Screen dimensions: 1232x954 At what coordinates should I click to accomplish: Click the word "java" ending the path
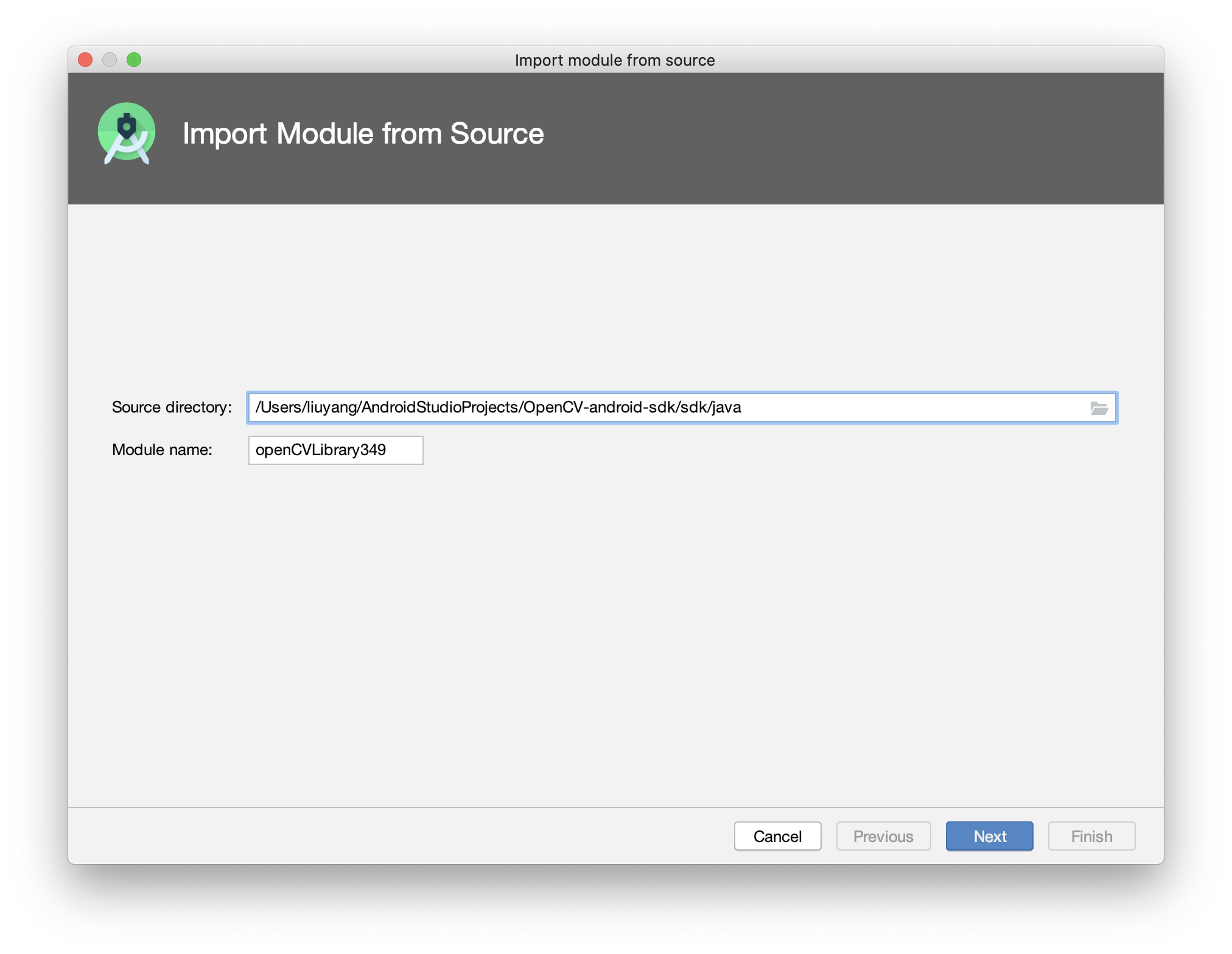pyautogui.click(x=727, y=407)
